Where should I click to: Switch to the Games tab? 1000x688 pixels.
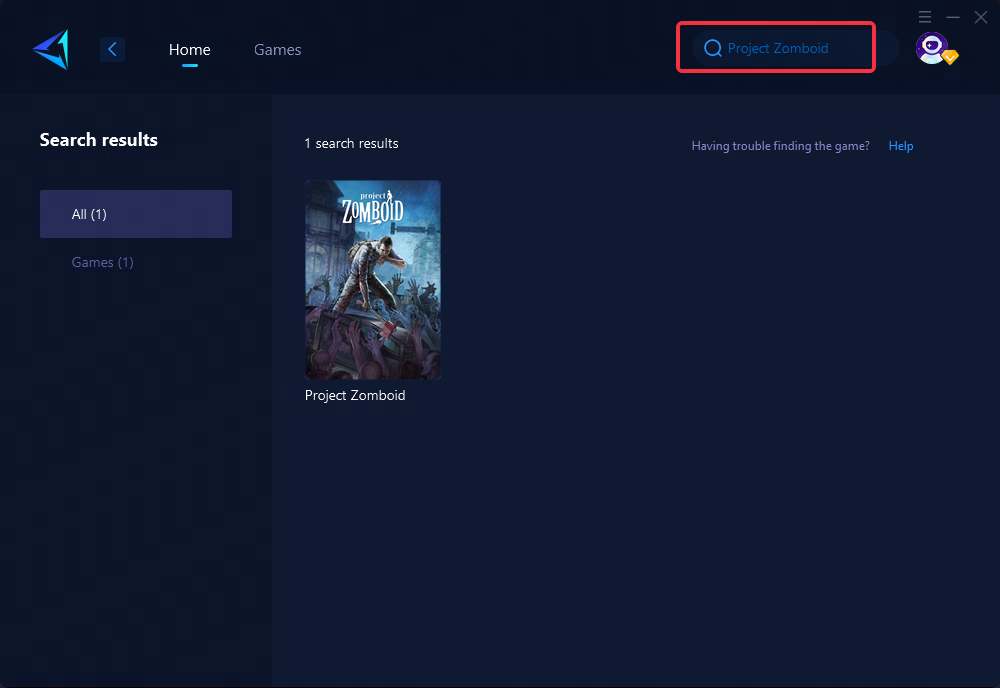pyautogui.click(x=277, y=50)
